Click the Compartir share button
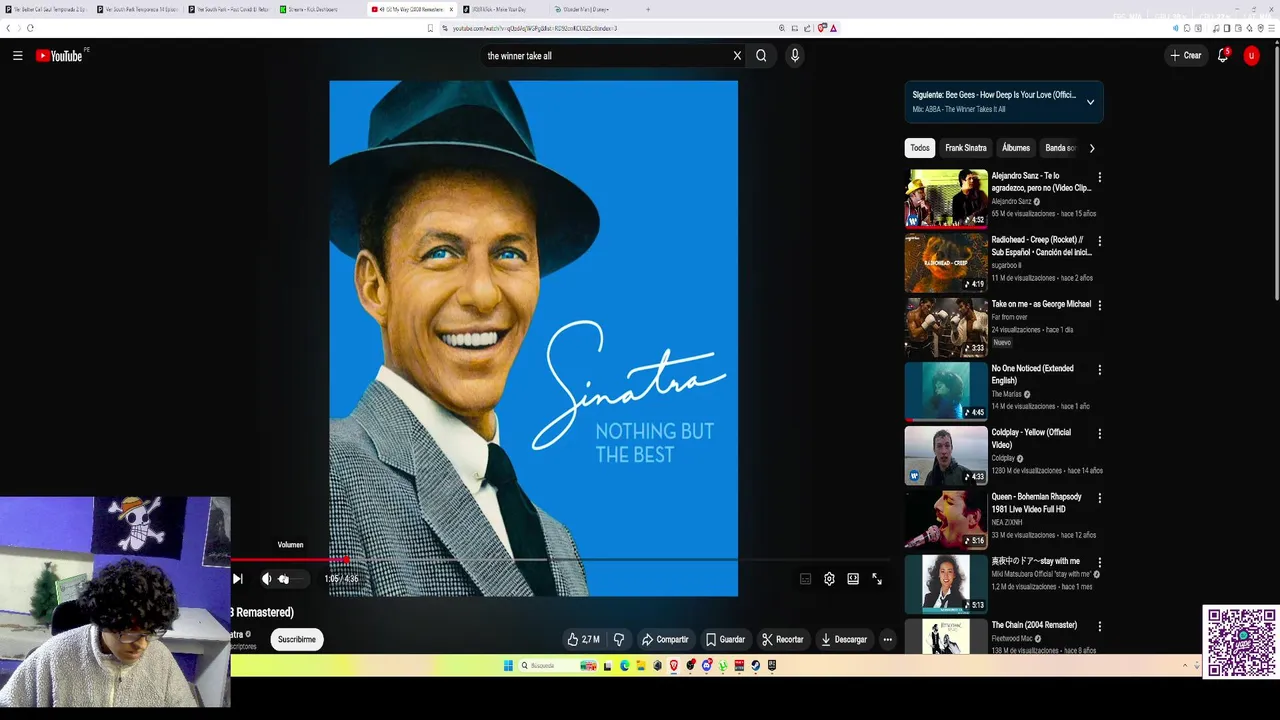Screen dimensions: 1280x720 (x=665, y=640)
